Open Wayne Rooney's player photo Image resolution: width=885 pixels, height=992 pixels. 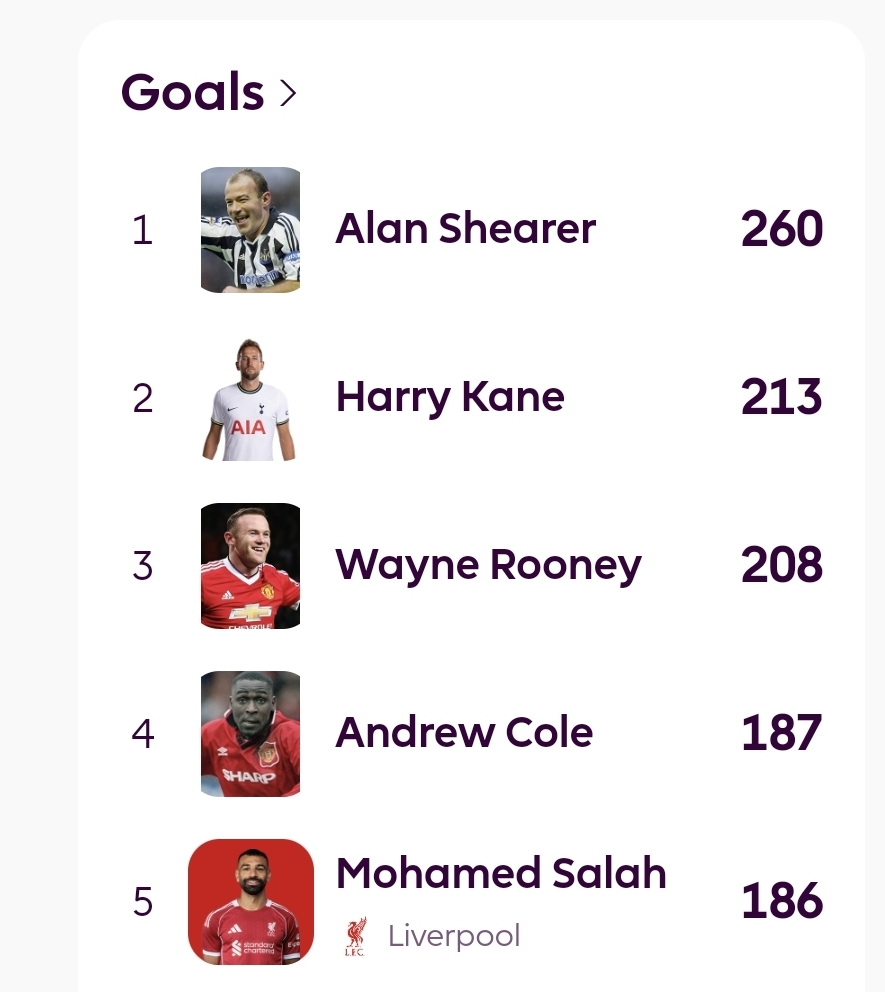click(251, 566)
